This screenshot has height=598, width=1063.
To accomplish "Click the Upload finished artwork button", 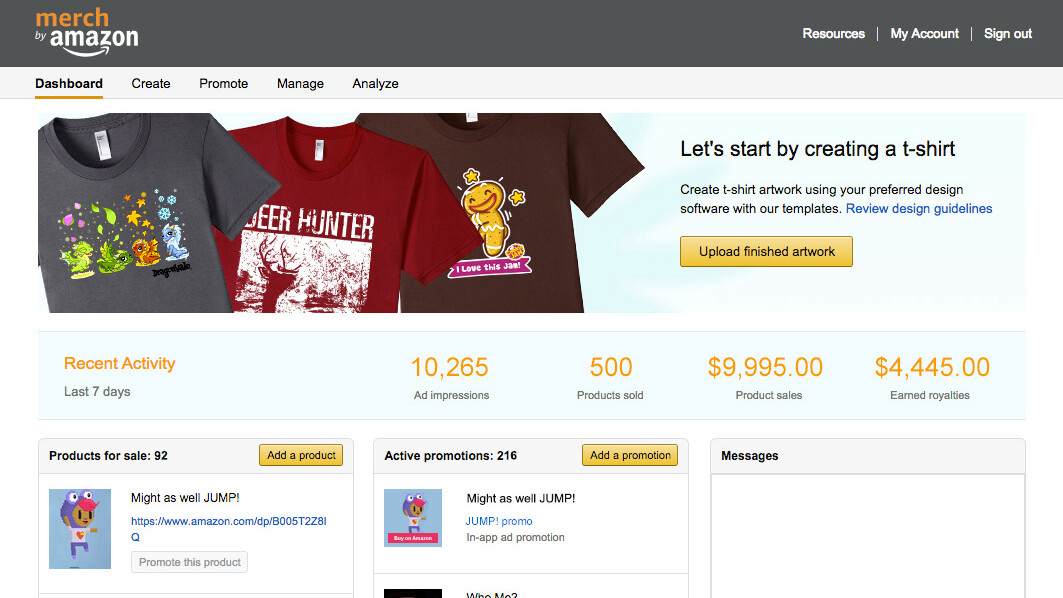I will 766,251.
